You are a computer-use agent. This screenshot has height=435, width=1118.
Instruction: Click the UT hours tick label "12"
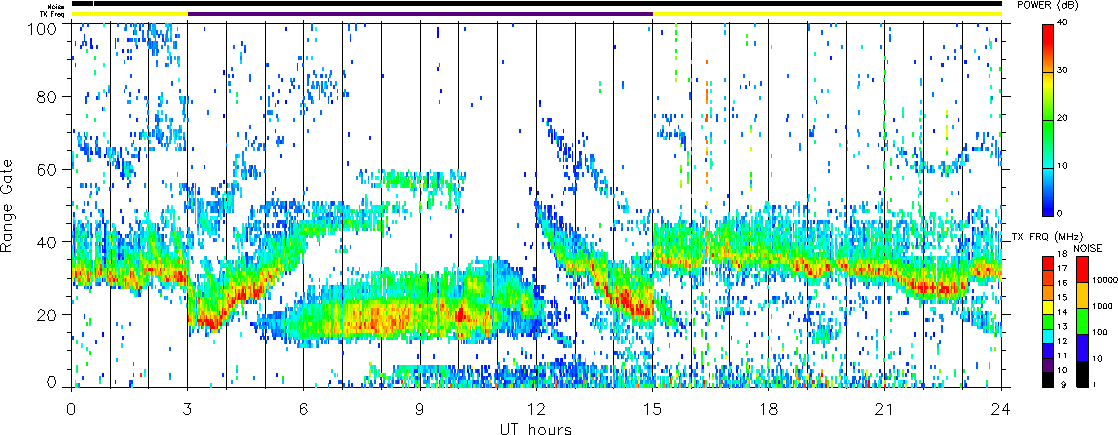click(x=536, y=409)
